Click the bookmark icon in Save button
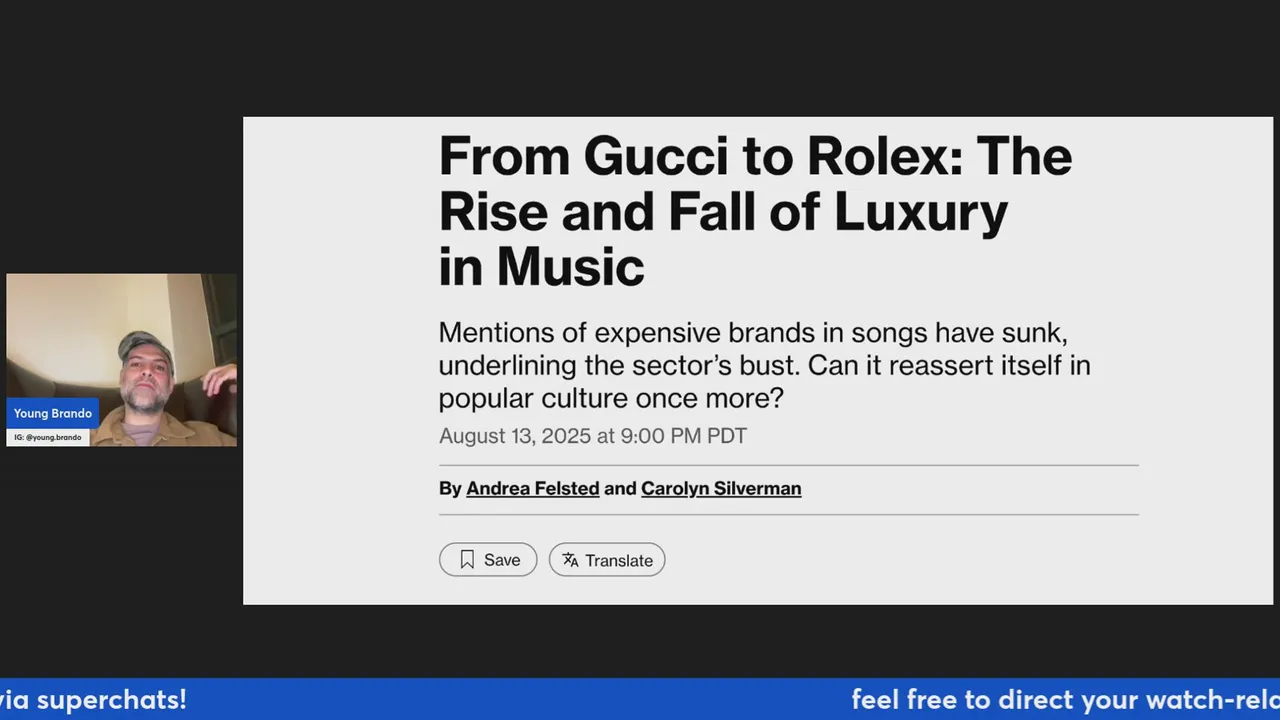 [x=467, y=560]
